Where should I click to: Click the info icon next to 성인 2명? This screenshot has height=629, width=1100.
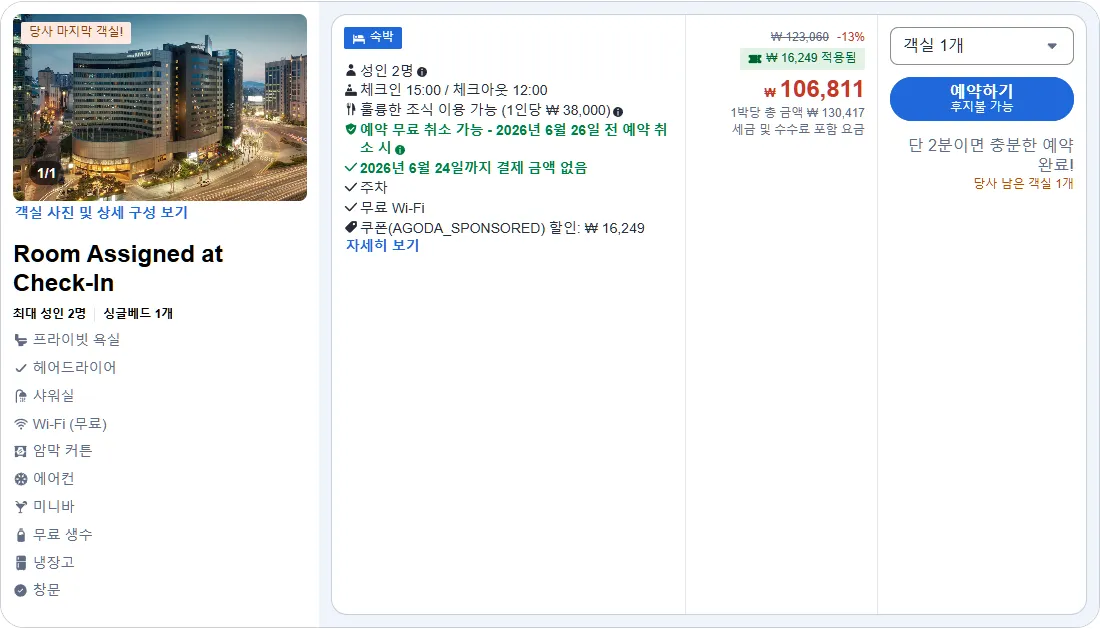coord(422,72)
